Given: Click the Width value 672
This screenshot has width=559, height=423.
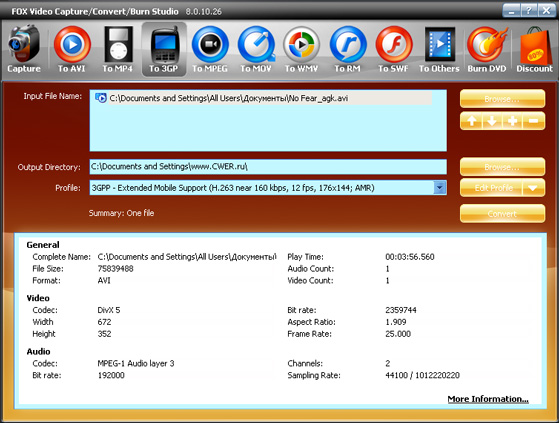Looking at the screenshot, I should click(104, 322).
